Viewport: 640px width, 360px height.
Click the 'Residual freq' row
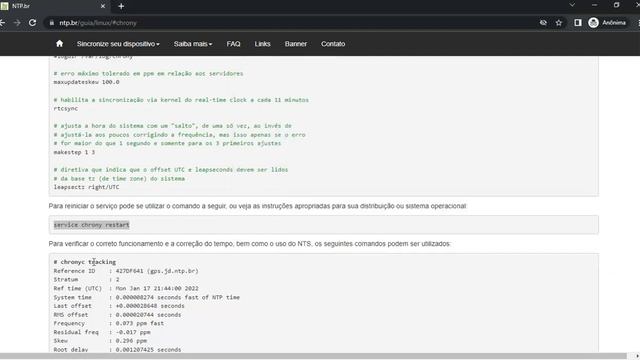102,332
